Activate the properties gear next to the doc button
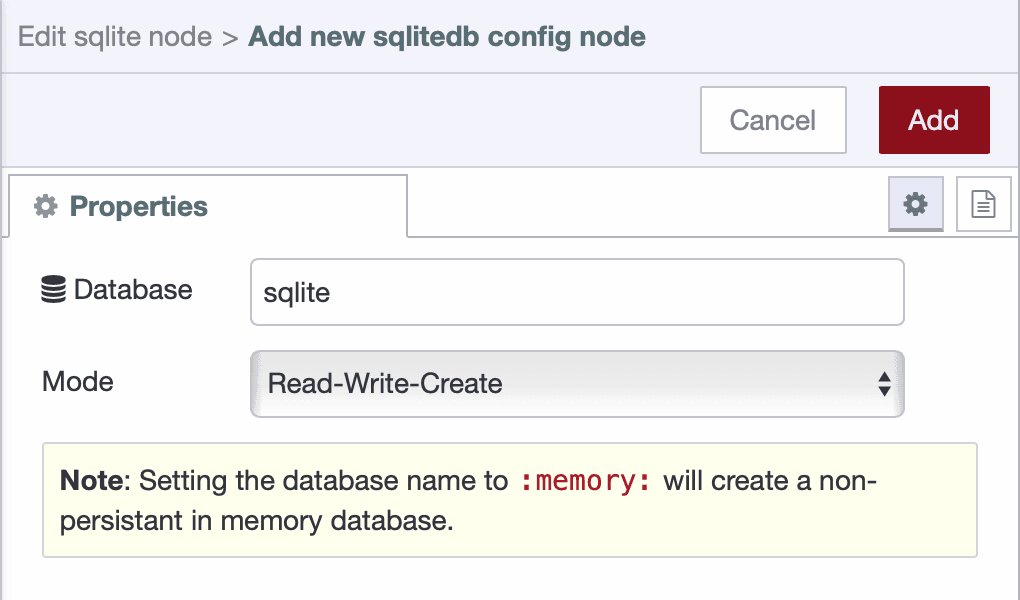This screenshot has width=1020, height=600. point(915,203)
